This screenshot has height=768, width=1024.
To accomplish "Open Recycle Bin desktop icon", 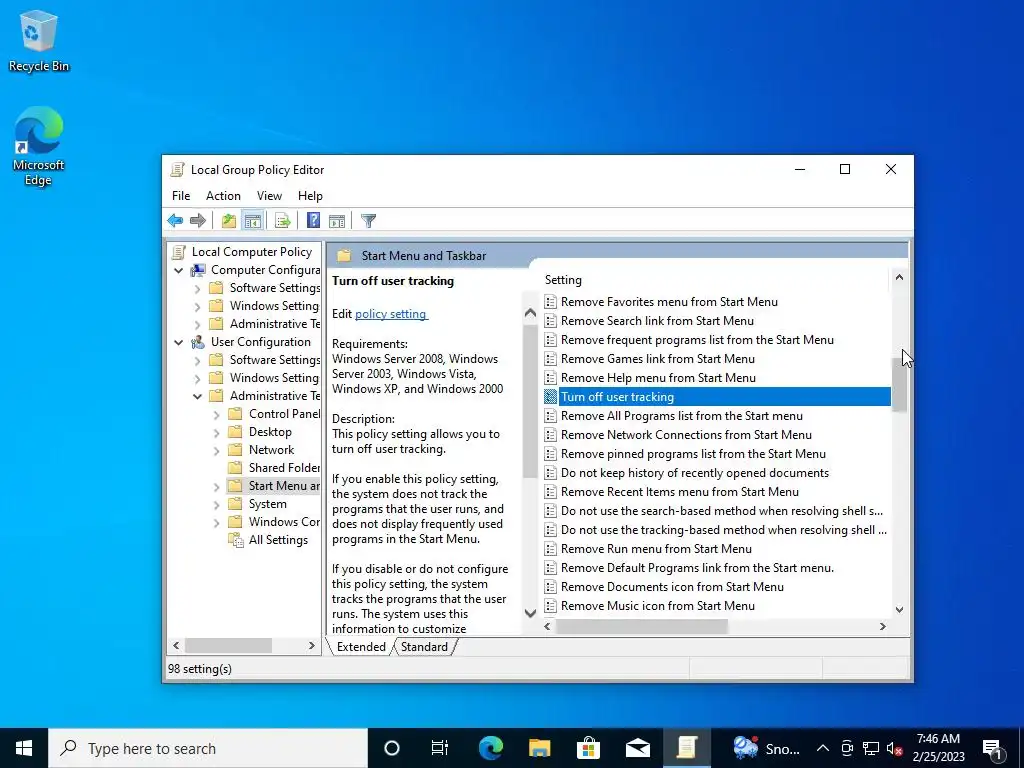I will (x=39, y=41).
